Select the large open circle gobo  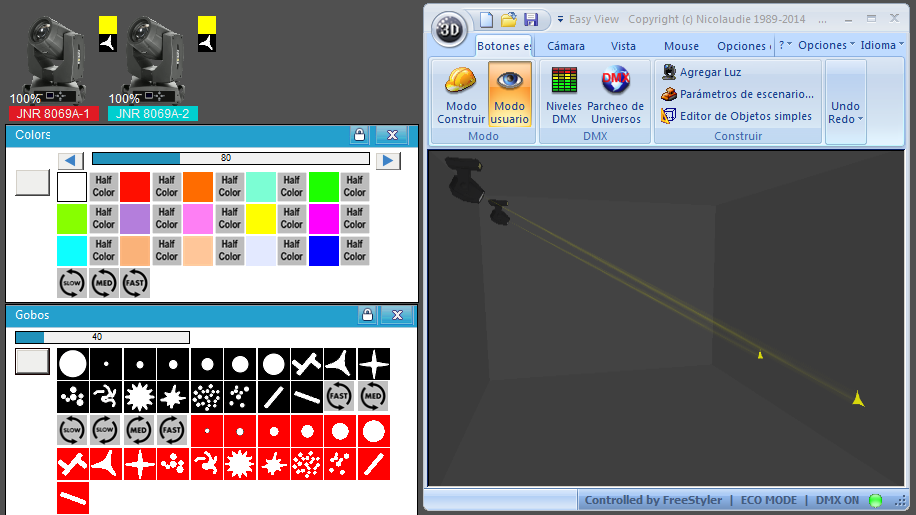click(x=72, y=364)
